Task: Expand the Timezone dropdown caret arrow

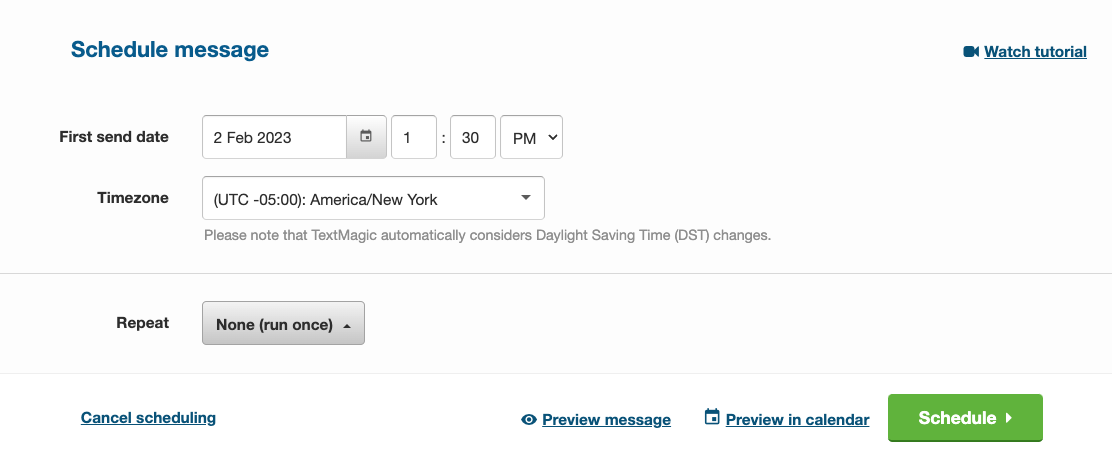Action: [526, 197]
